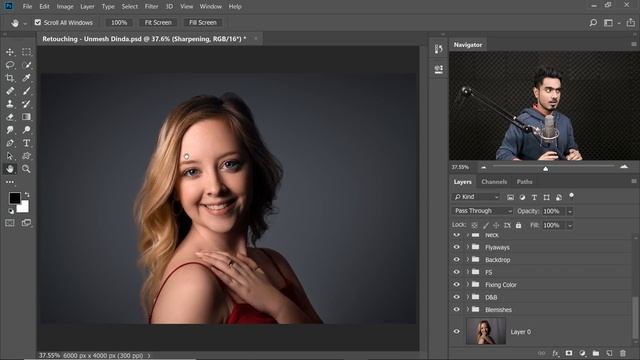Hide the Fixing Color group
The image size is (640, 360).
click(x=456, y=284)
